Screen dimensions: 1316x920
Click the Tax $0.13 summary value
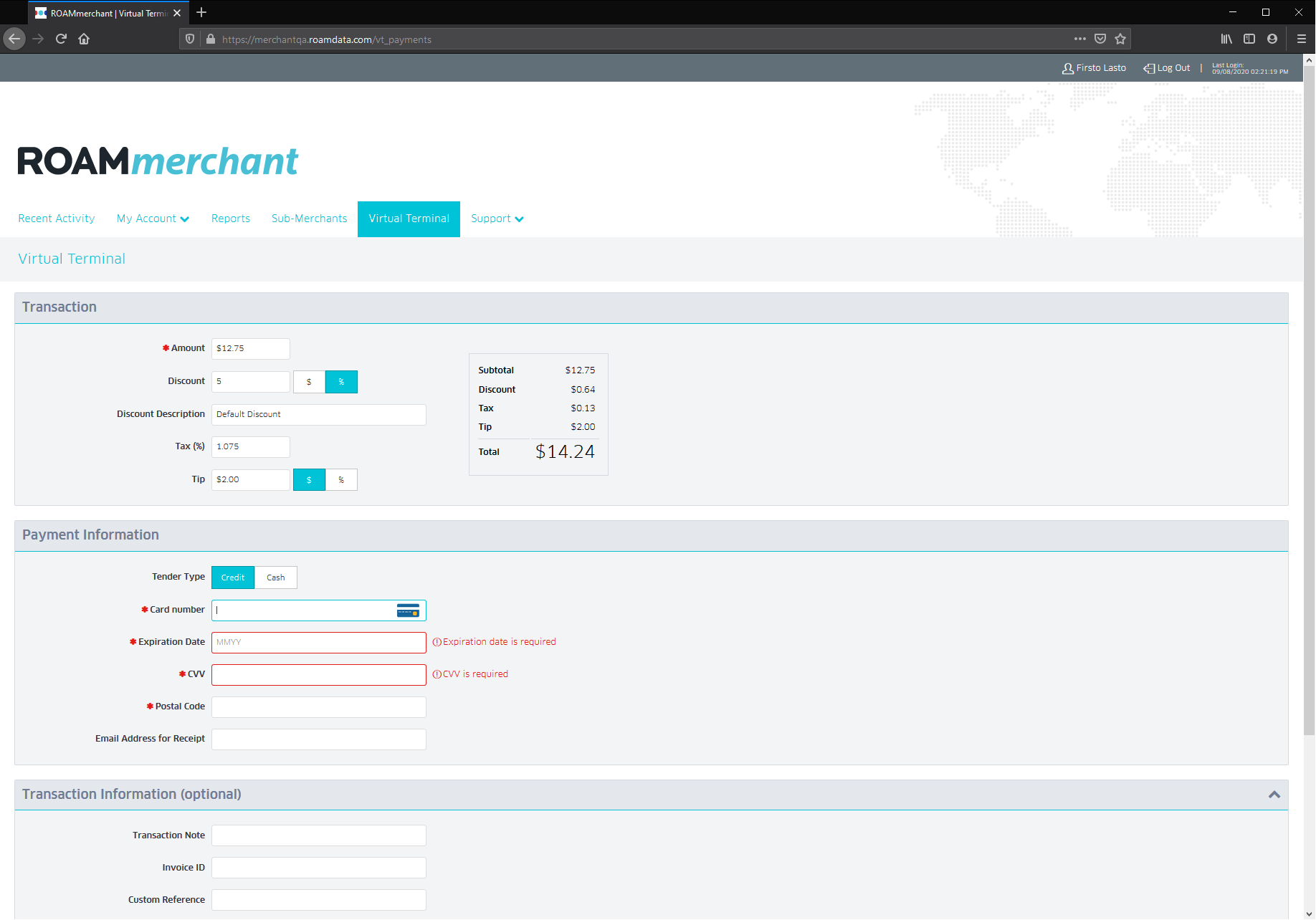click(583, 408)
